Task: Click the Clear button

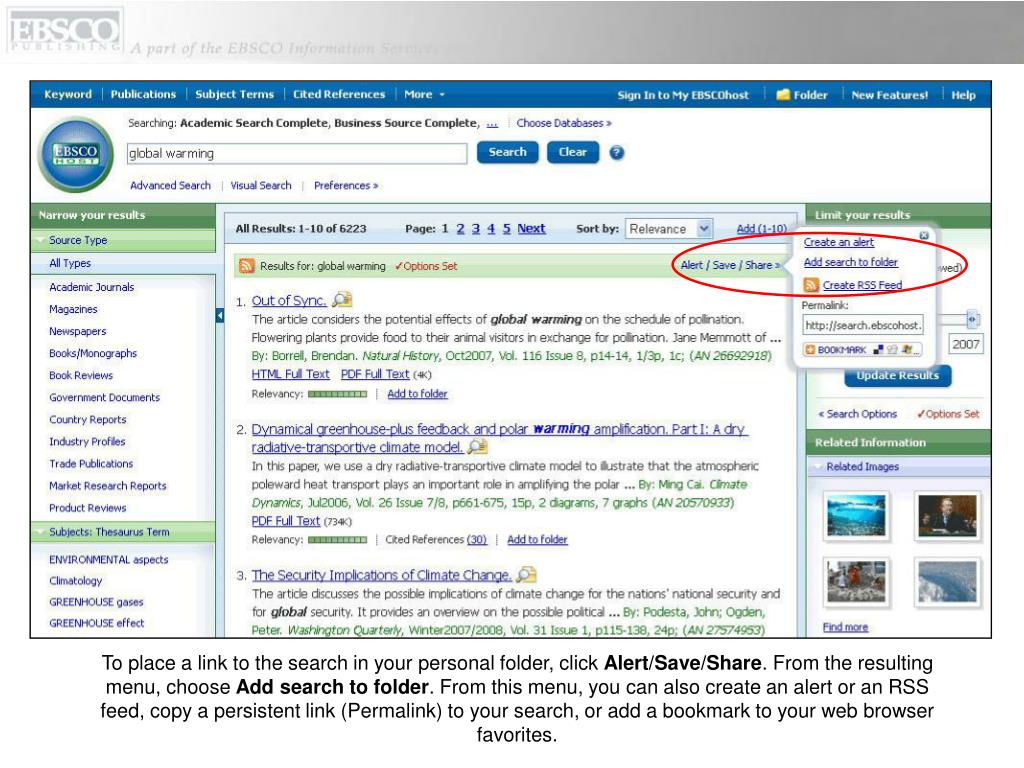Action: [x=573, y=152]
